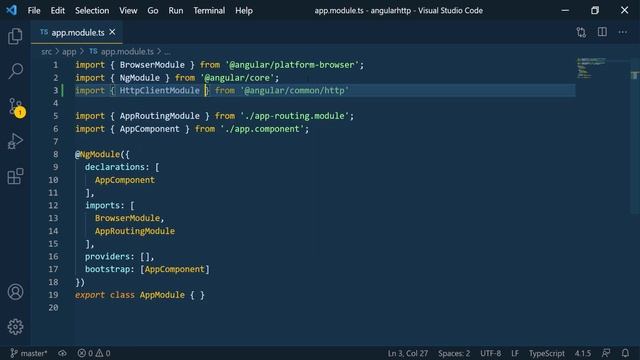640x360 pixels.
Task: Click AppComponent on line 10
Action: 125,180
